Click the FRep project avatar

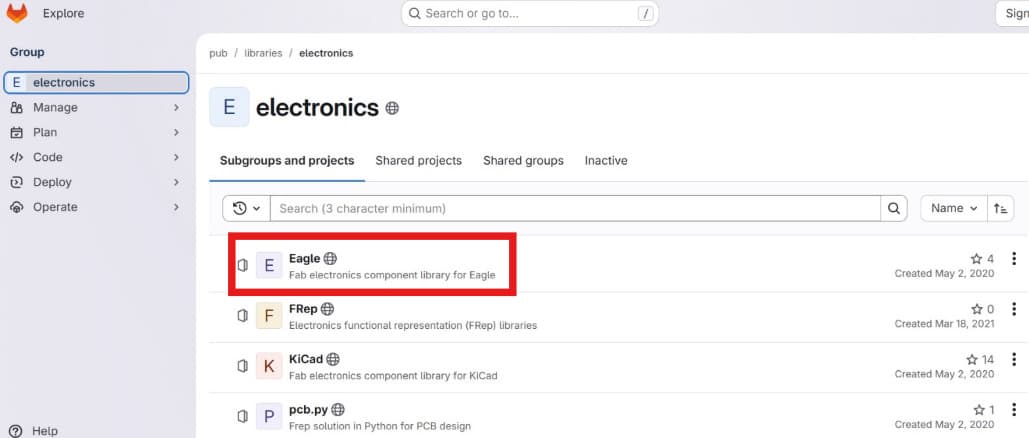pyautogui.click(x=269, y=316)
